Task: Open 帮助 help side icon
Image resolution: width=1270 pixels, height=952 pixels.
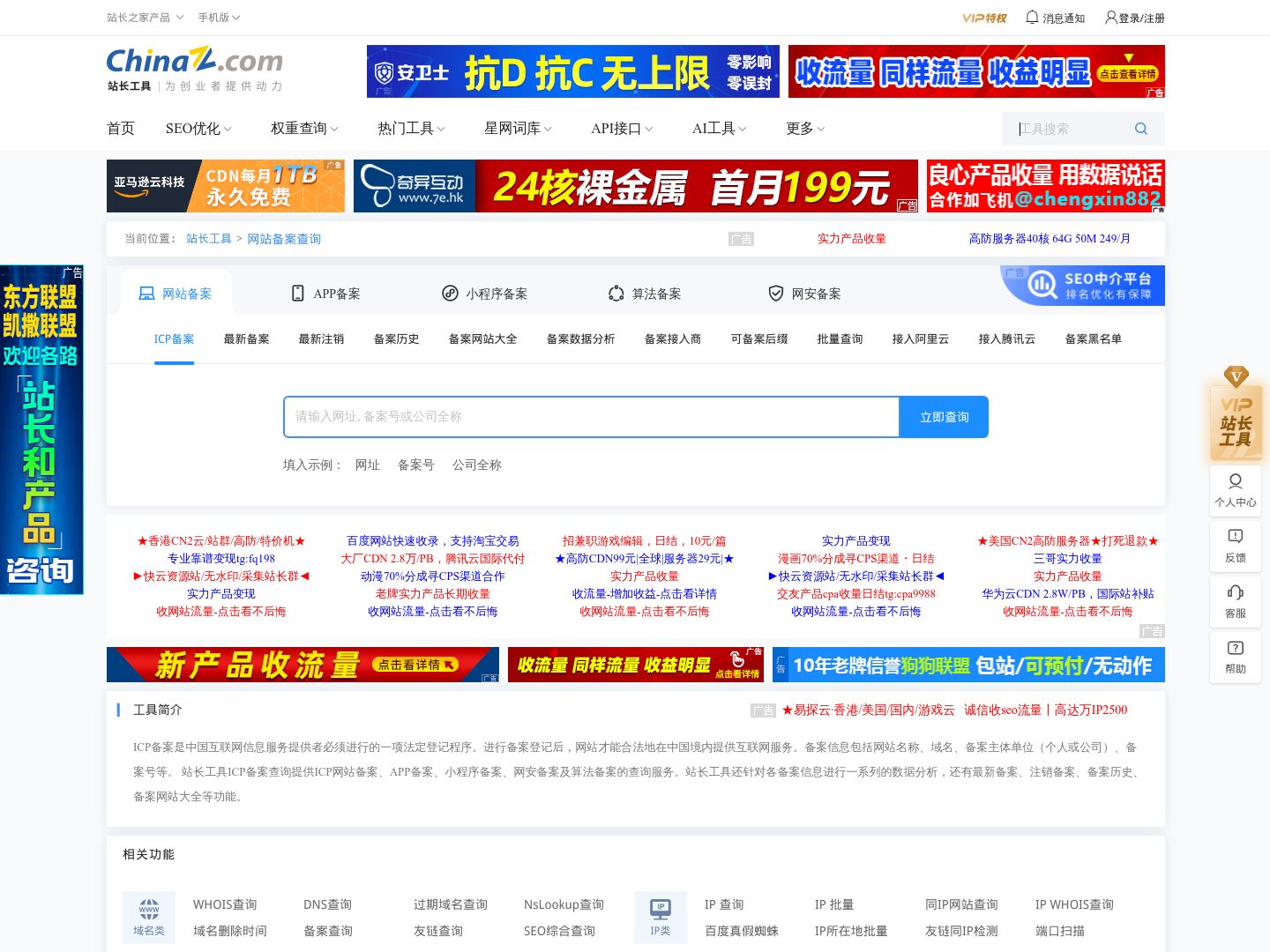Action: pyautogui.click(x=1236, y=657)
